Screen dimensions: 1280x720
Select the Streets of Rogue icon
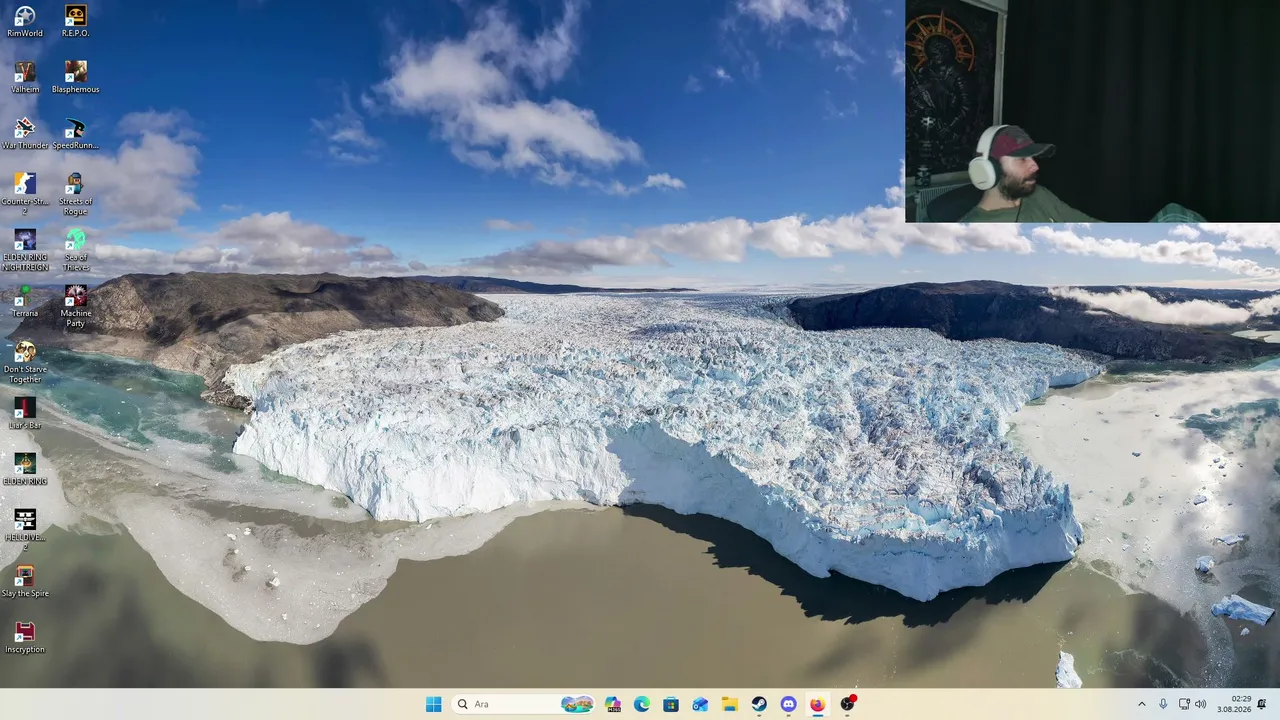tap(76, 193)
